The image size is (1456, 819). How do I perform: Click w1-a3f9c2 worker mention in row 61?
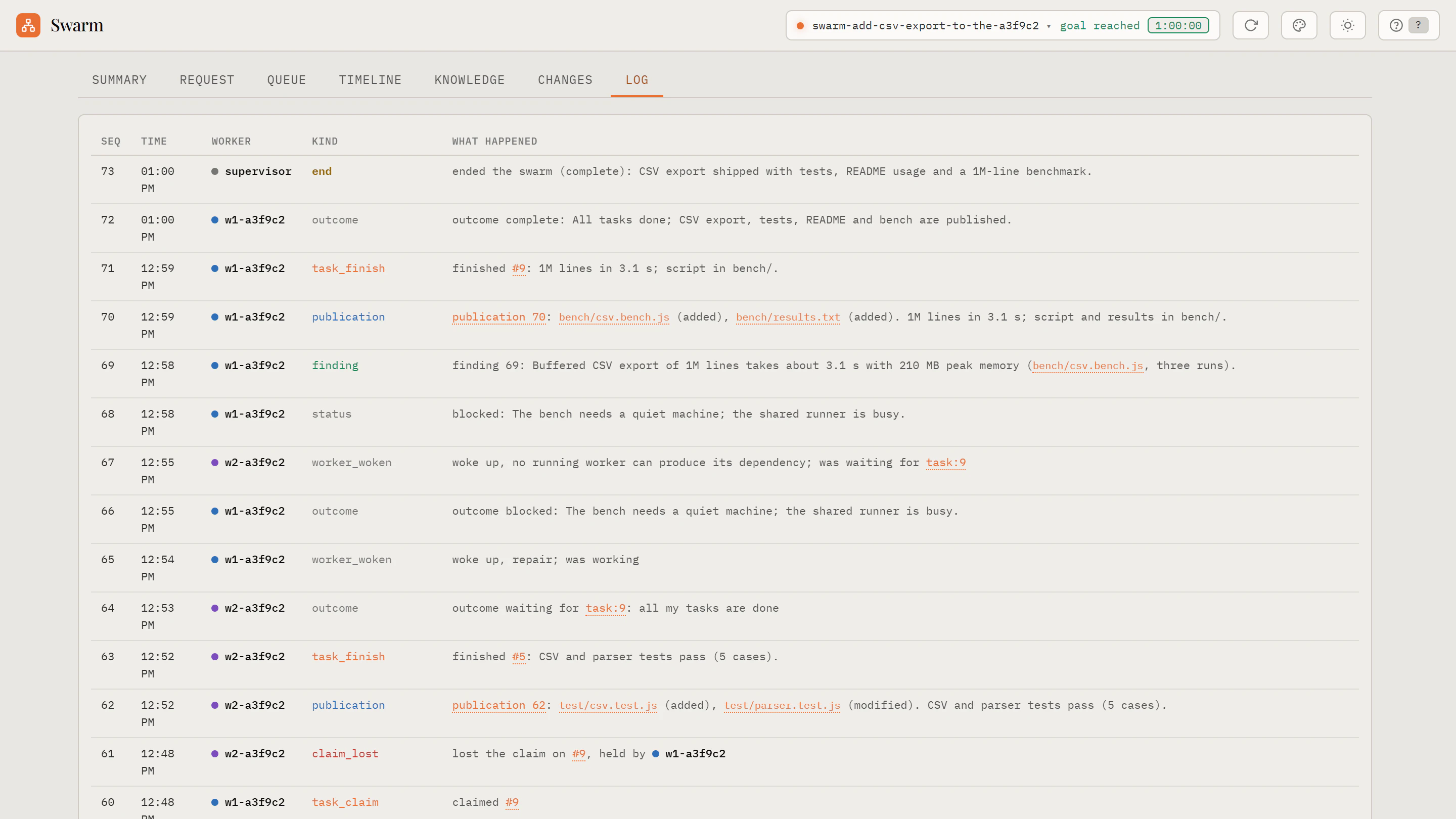[x=689, y=754]
